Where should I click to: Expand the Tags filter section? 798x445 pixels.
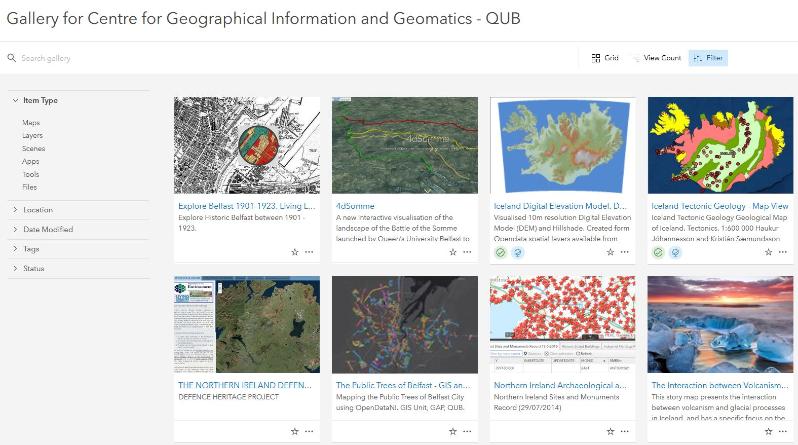32,249
